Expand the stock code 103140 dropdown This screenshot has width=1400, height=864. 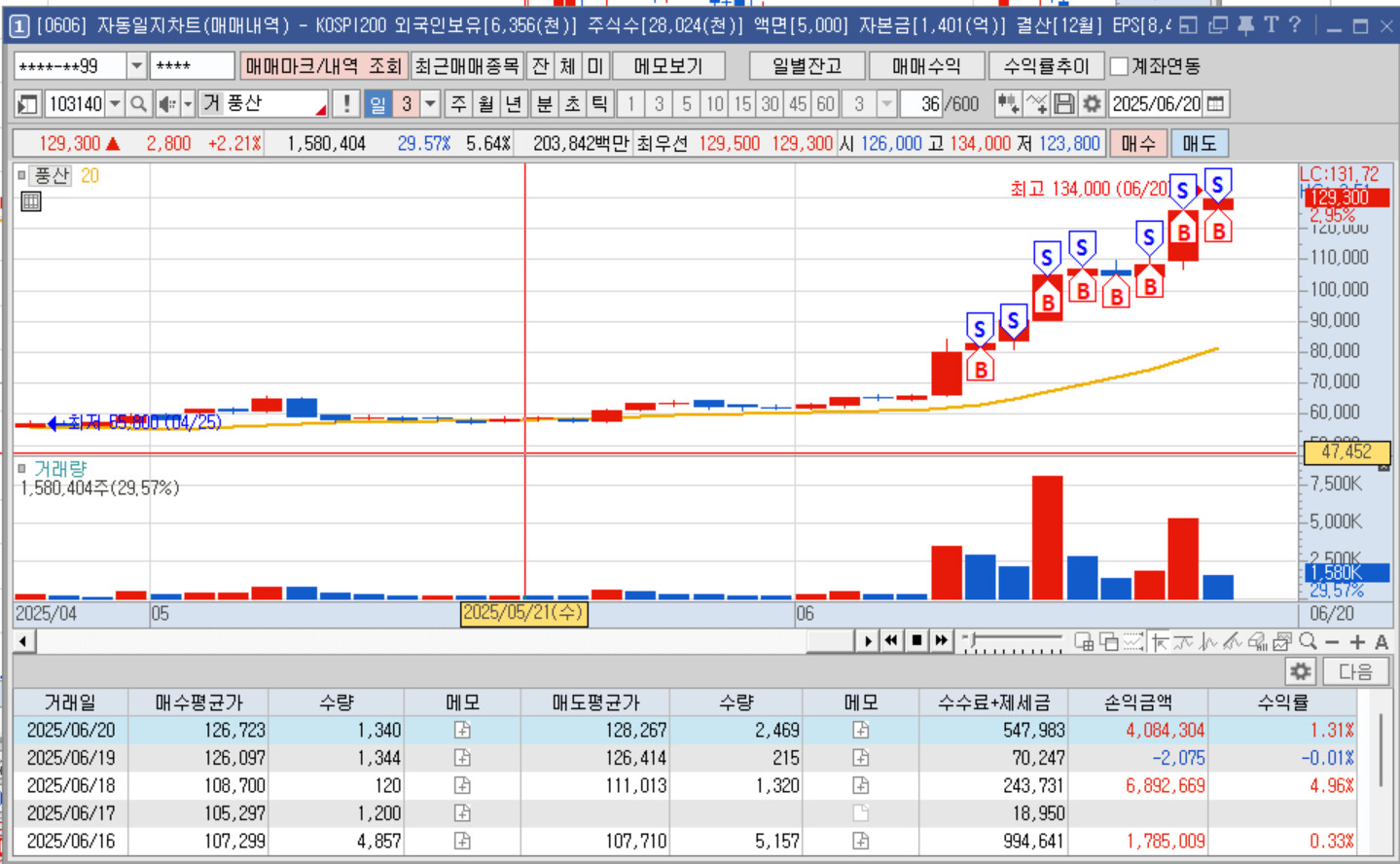click(116, 103)
